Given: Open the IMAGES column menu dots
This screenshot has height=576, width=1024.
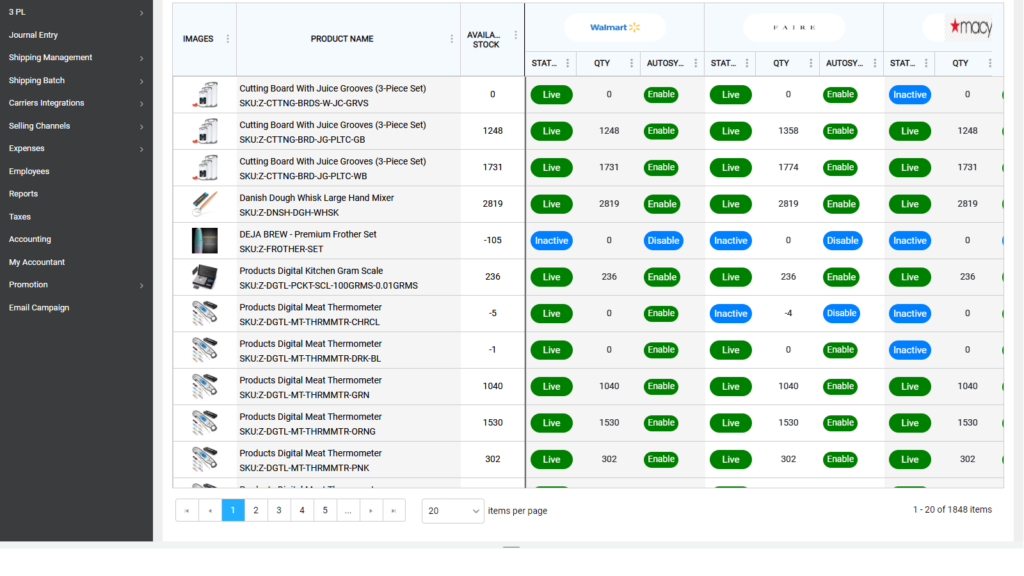Looking at the screenshot, I should point(227,39).
